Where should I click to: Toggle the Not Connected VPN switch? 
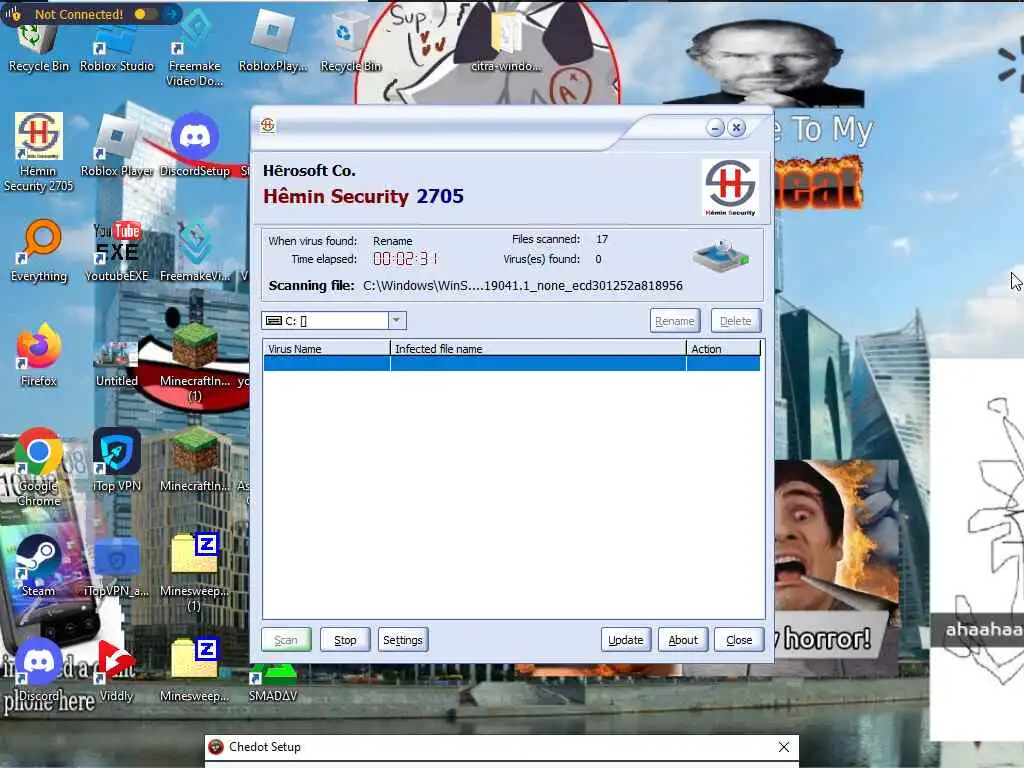tap(145, 14)
